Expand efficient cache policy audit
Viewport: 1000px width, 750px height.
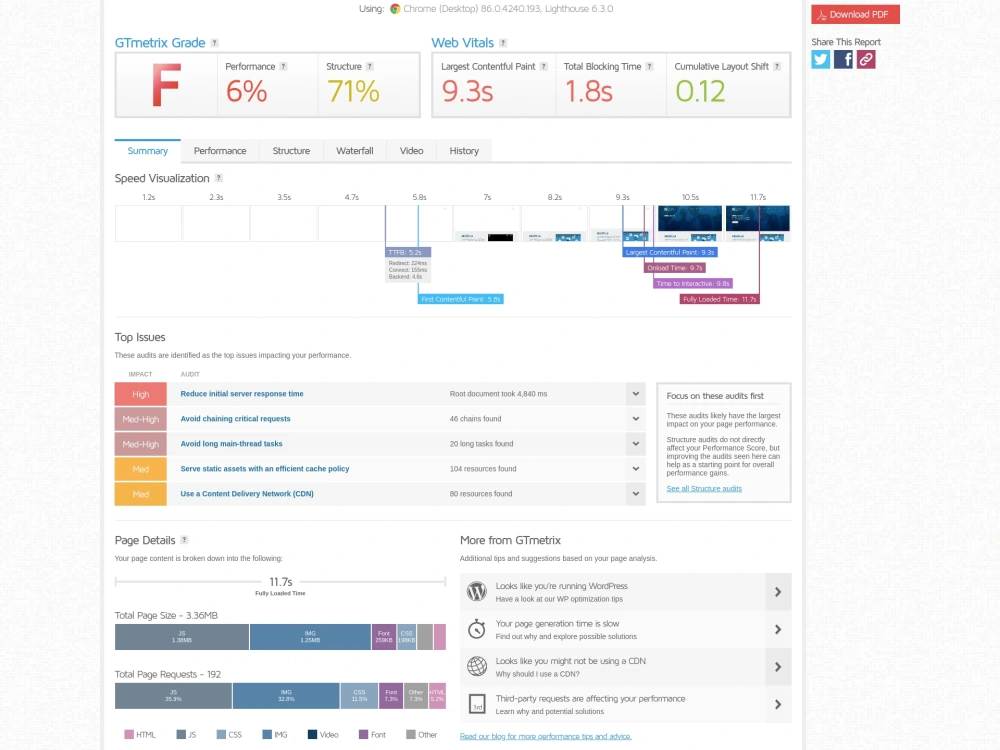click(635, 469)
